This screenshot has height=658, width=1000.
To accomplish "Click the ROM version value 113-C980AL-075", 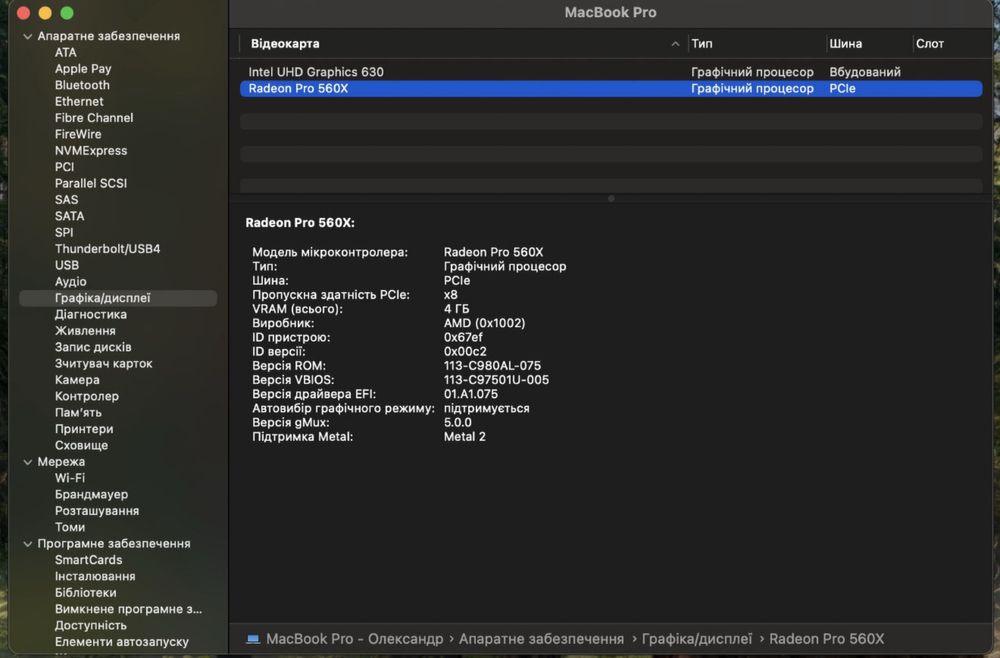I will pyautogui.click(x=492, y=366).
